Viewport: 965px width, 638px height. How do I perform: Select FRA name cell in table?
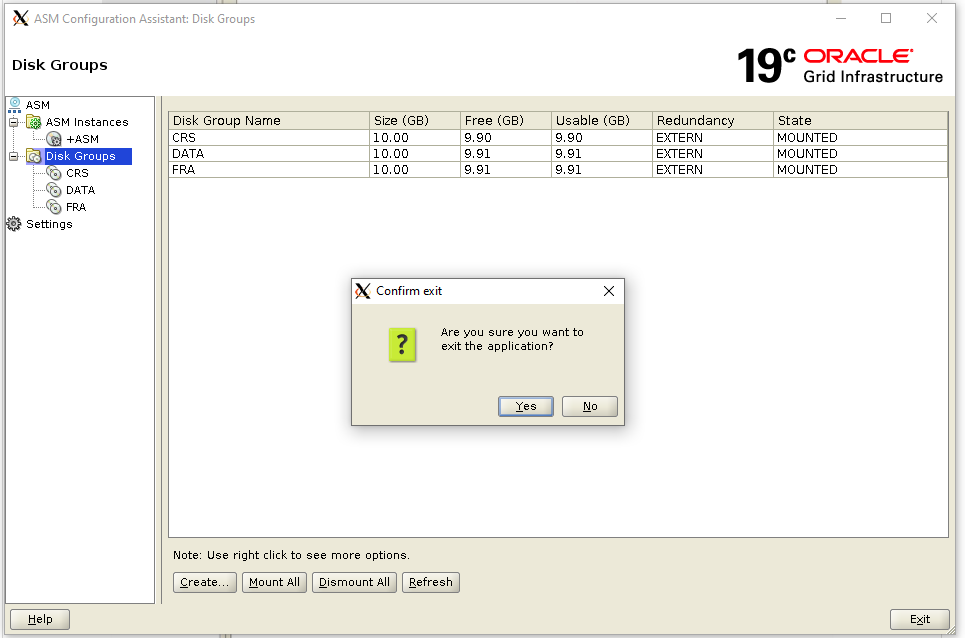269,170
